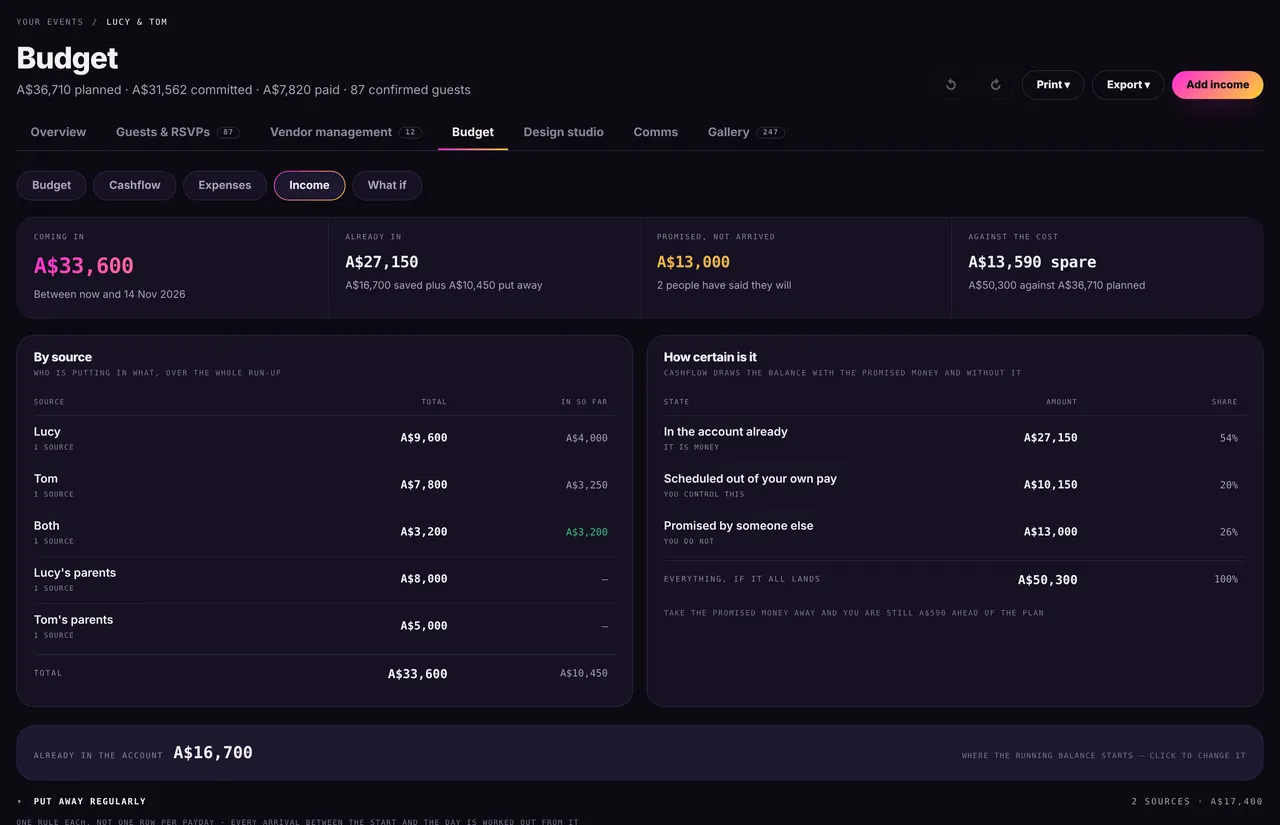Click the A$10,450 in-so-far total

point(584,674)
